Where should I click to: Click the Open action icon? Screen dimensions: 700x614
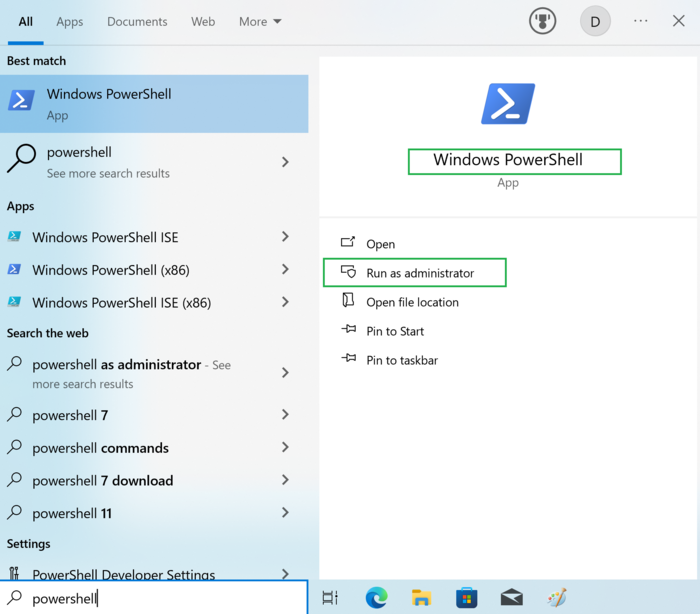pyautogui.click(x=348, y=242)
